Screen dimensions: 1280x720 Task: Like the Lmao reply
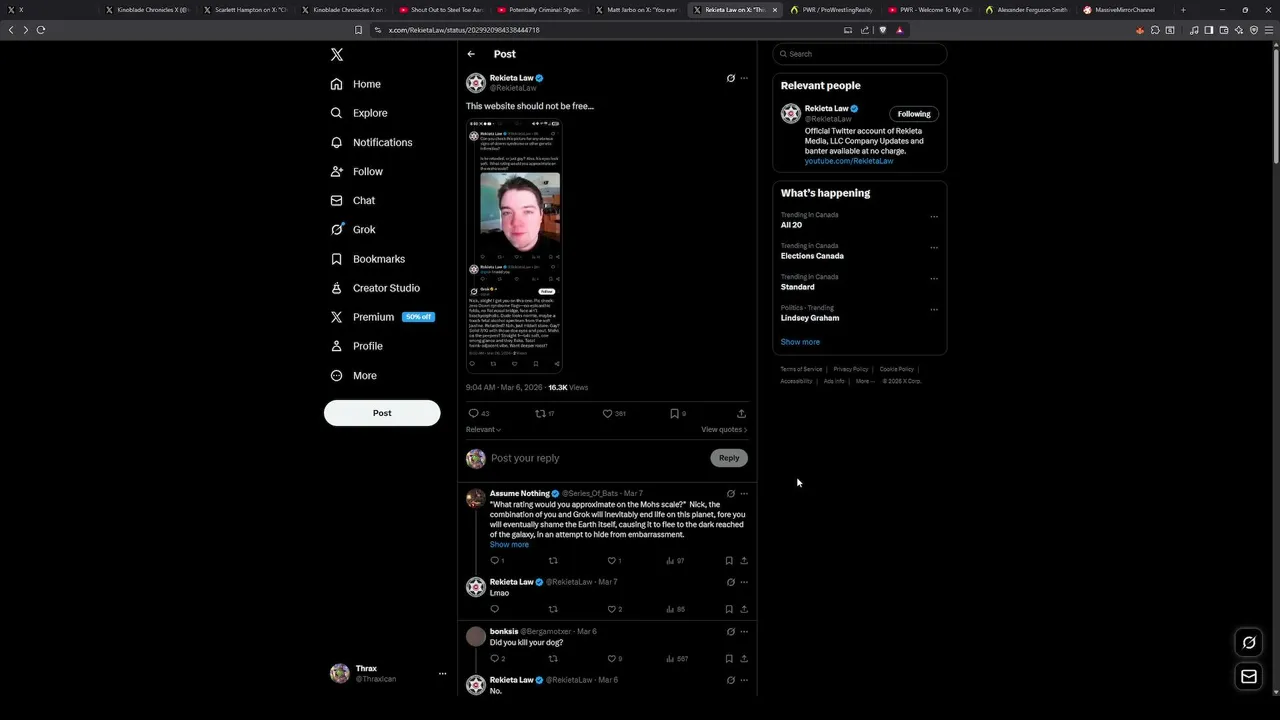point(613,609)
